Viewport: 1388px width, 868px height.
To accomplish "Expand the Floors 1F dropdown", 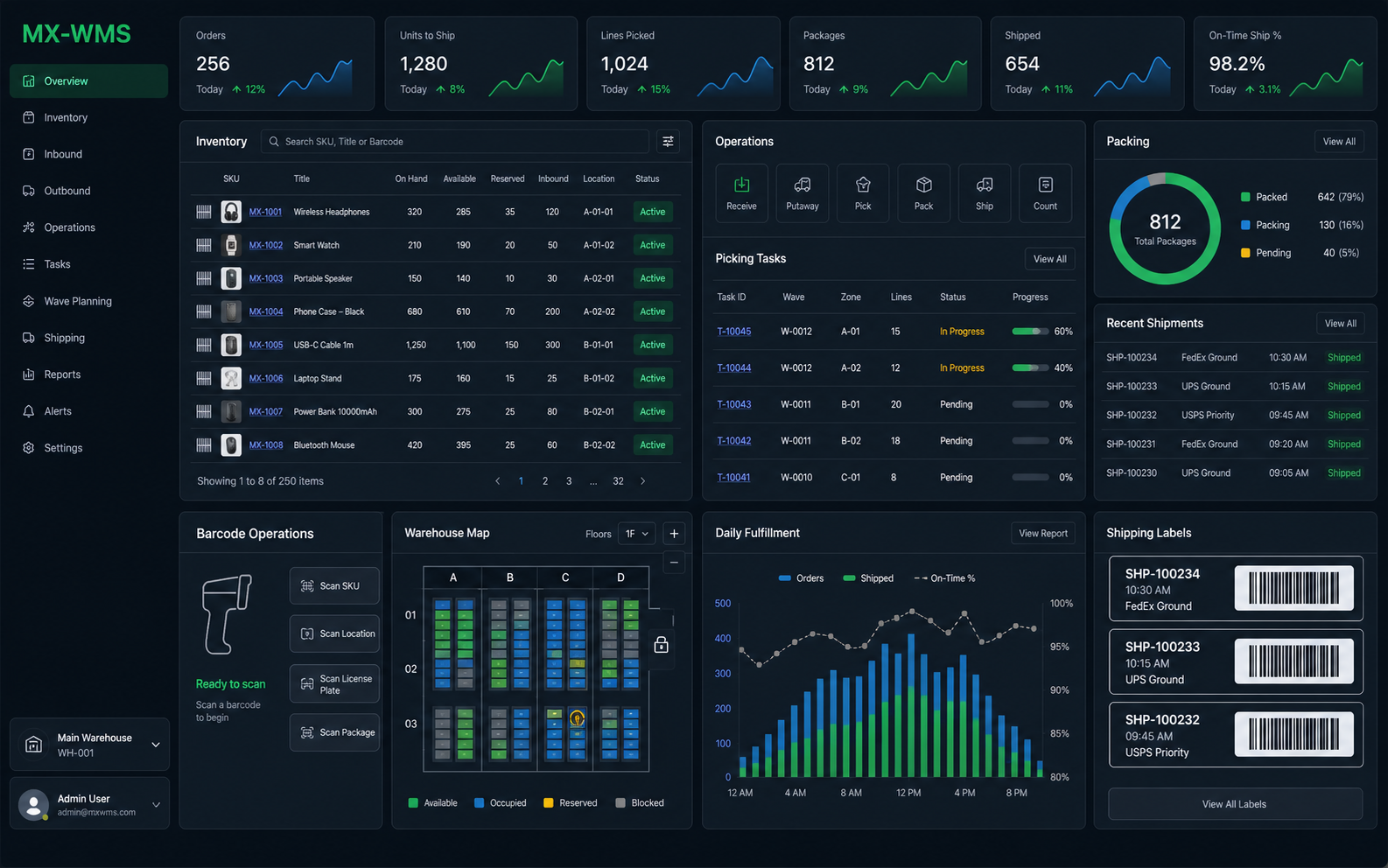I will [636, 534].
